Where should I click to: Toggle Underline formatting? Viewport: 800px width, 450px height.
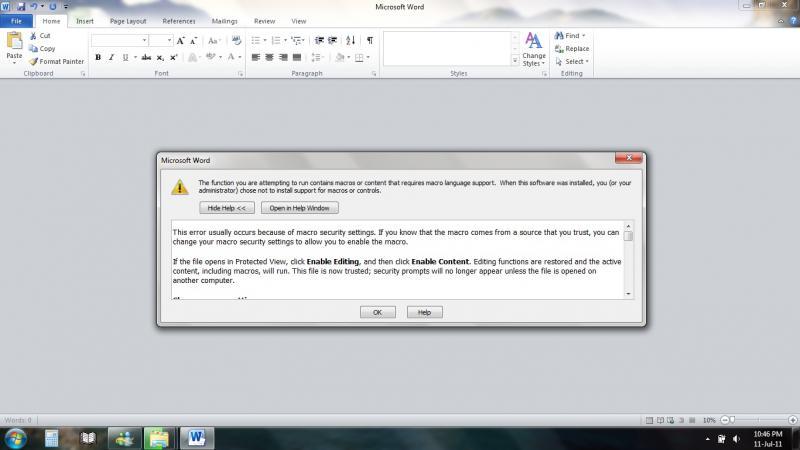coord(125,57)
